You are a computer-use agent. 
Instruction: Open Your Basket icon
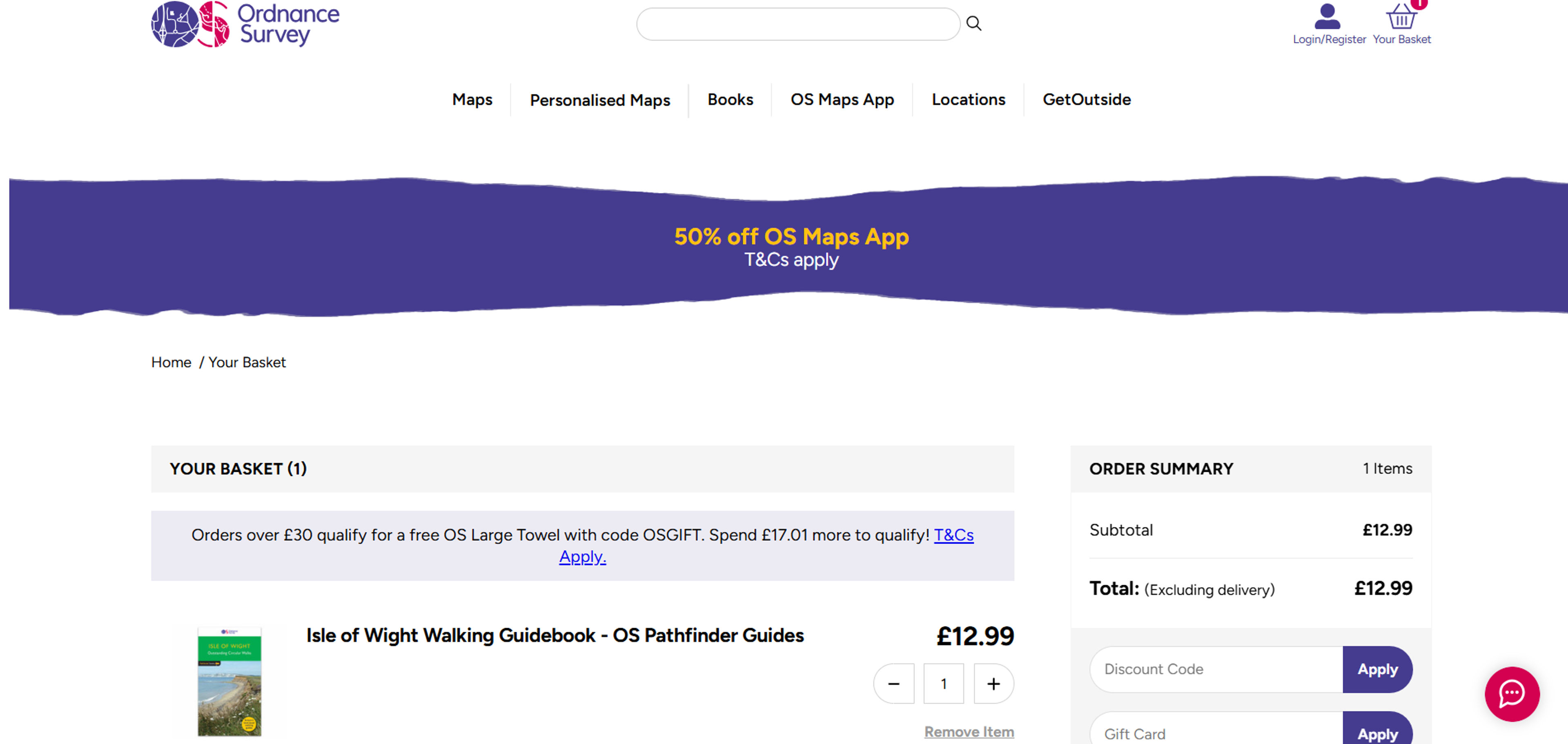click(1401, 24)
